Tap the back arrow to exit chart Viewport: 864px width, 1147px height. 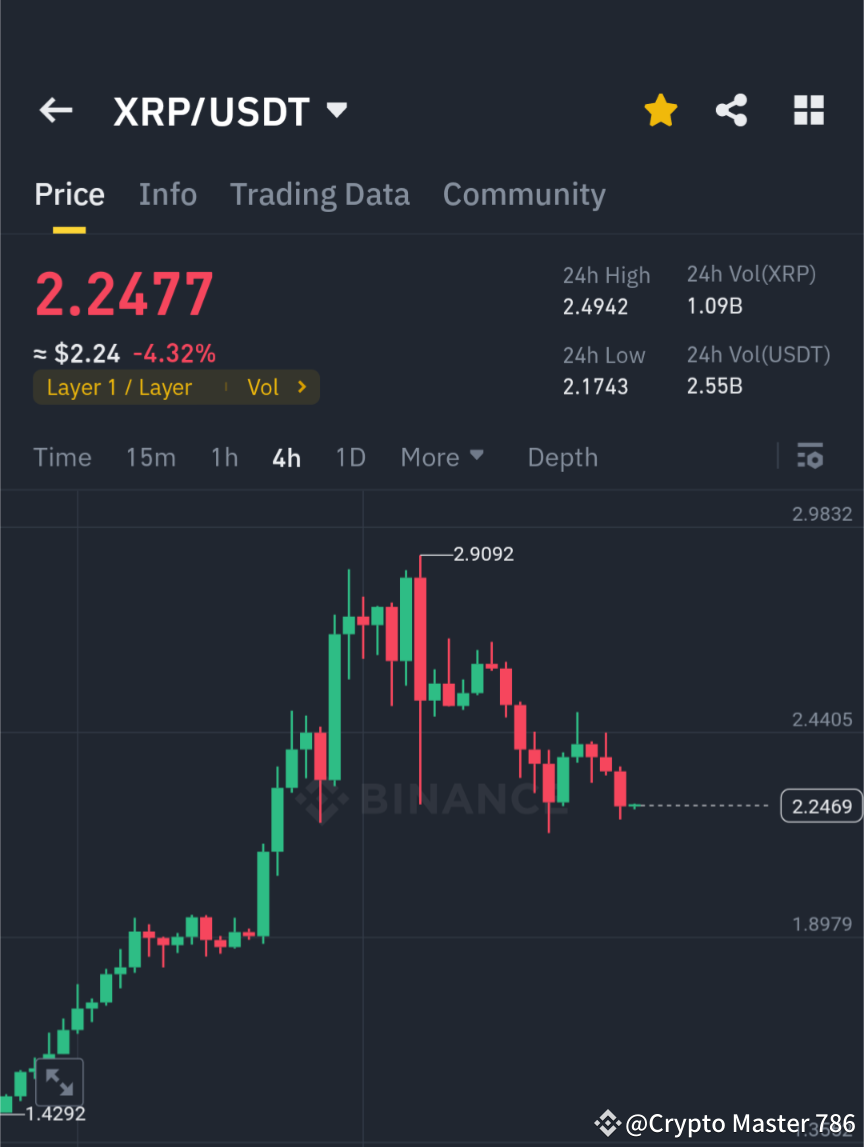coord(55,111)
